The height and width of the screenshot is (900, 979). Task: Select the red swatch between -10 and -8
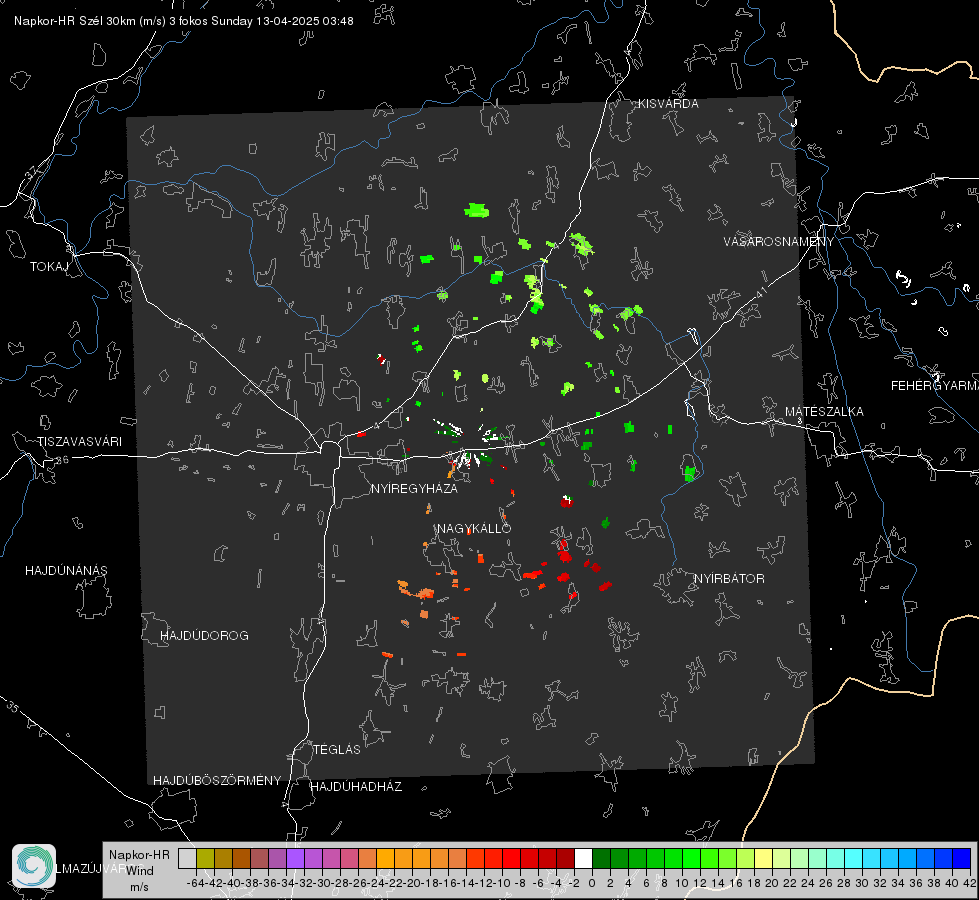coord(511,858)
